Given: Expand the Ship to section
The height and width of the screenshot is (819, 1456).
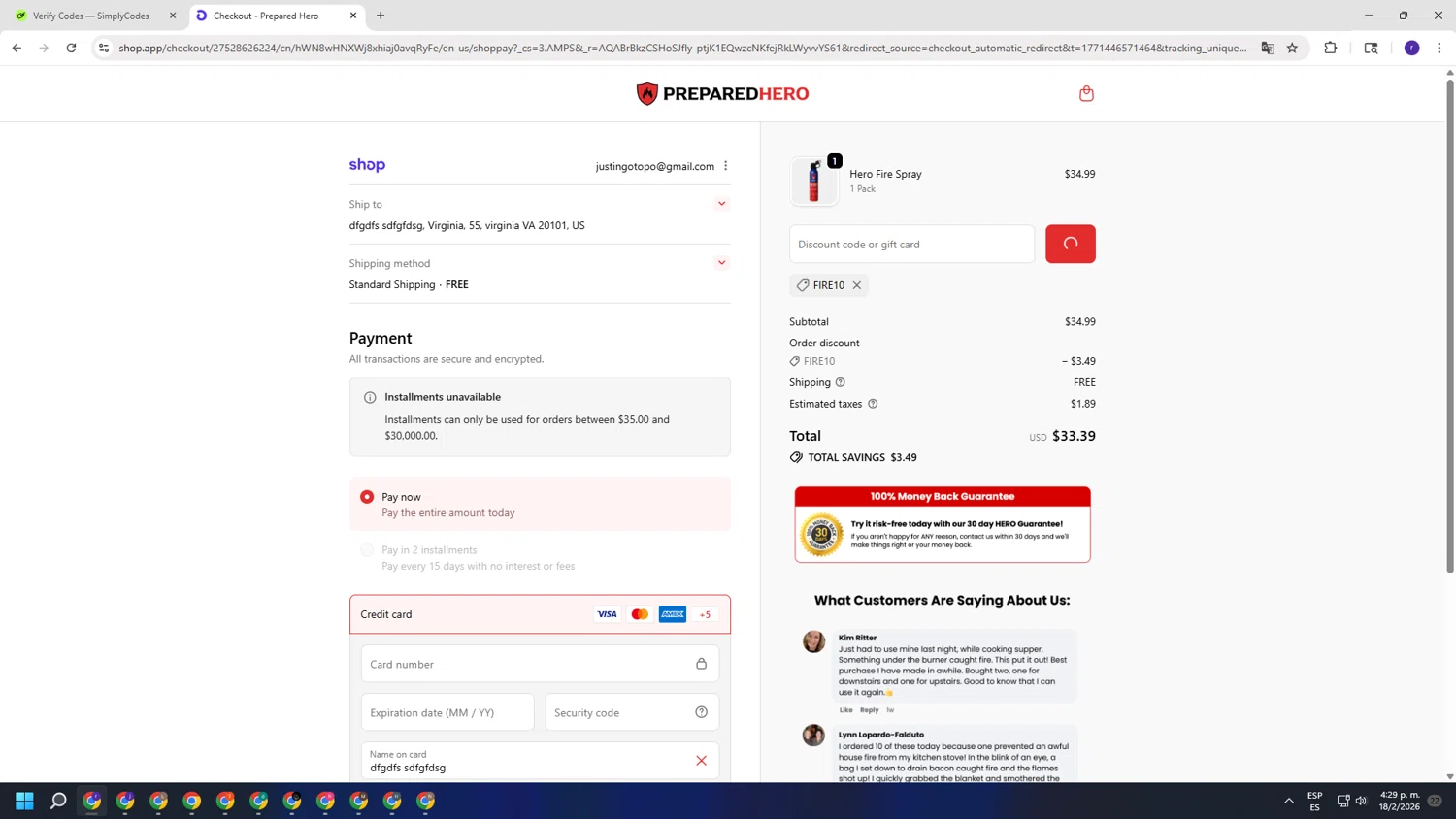Looking at the screenshot, I should coord(721,204).
